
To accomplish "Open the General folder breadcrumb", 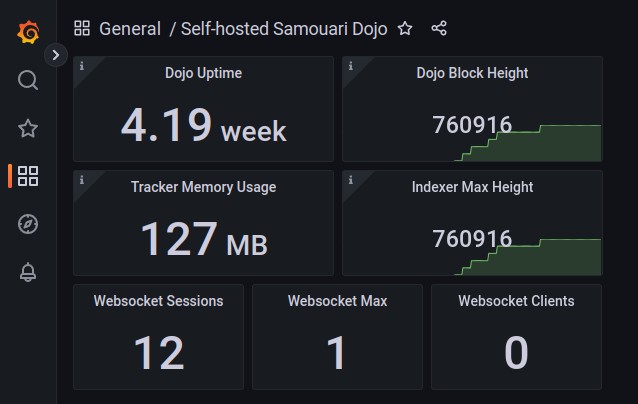I will 130,29.
